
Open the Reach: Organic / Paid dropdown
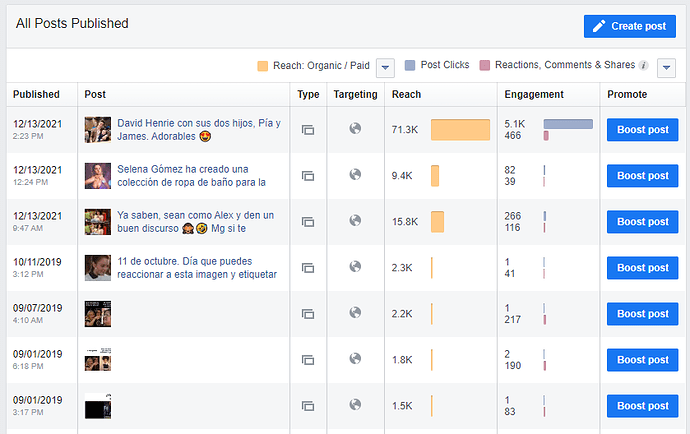(385, 68)
